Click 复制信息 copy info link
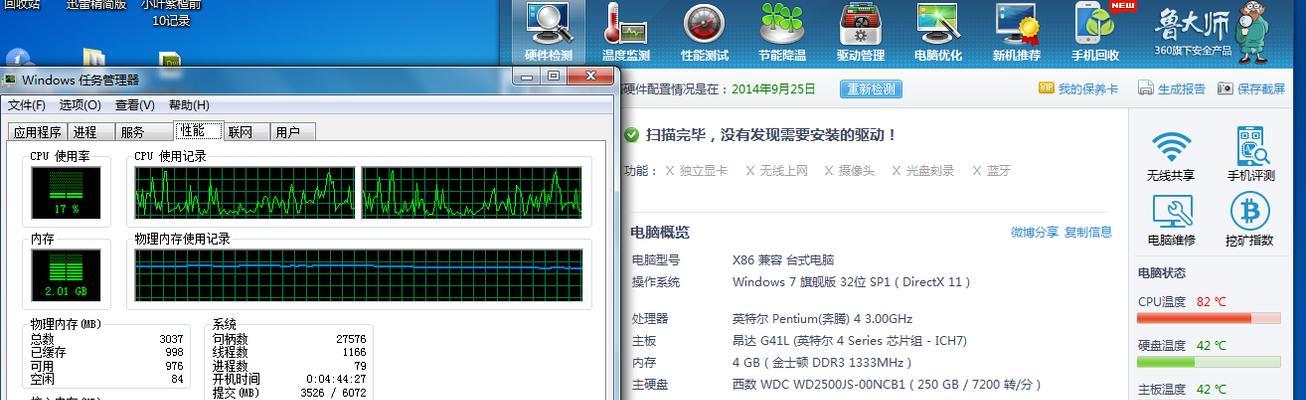This screenshot has height=400, width=1306. click(1088, 232)
